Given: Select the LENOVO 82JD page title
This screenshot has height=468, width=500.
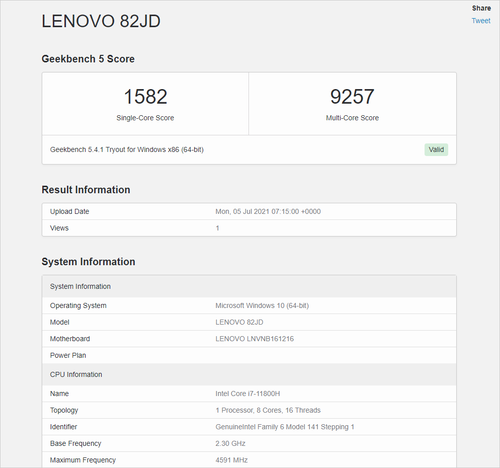Looking at the screenshot, I should (101, 21).
